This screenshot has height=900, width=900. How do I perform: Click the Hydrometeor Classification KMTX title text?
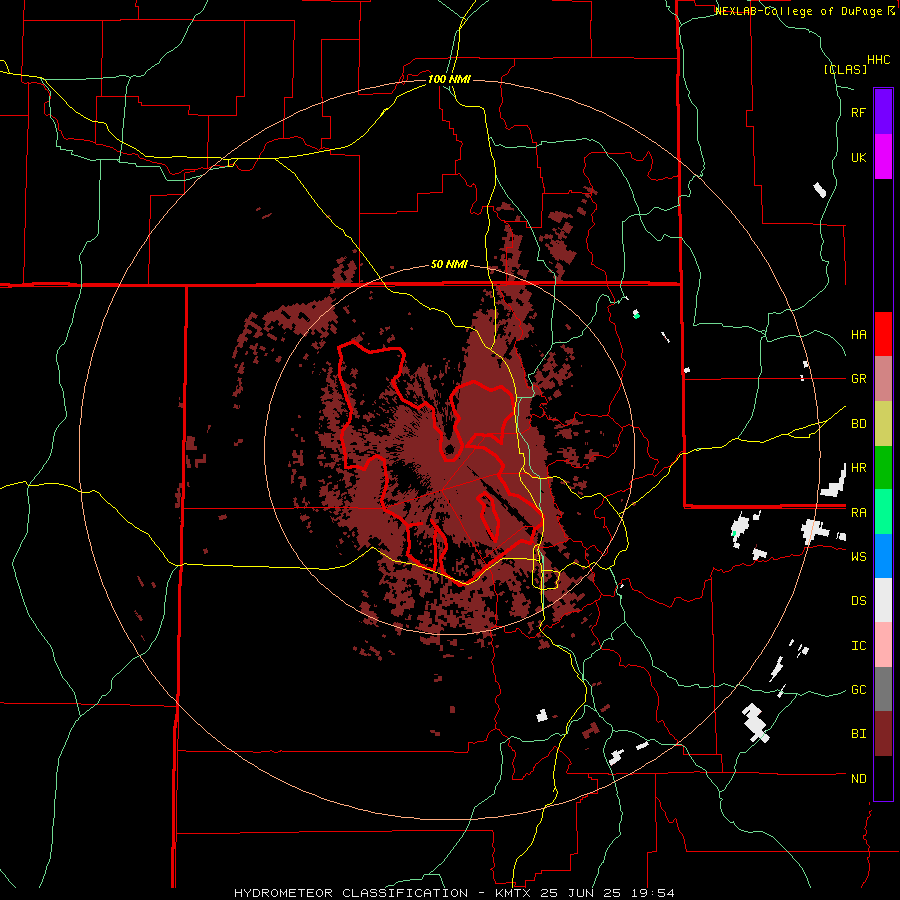[454, 893]
